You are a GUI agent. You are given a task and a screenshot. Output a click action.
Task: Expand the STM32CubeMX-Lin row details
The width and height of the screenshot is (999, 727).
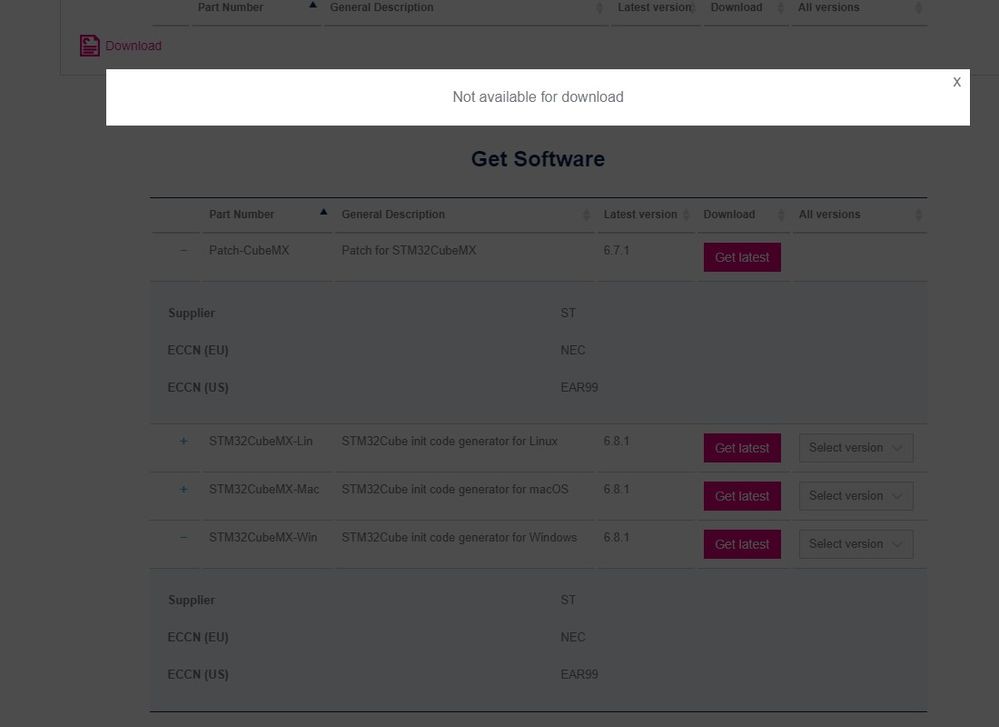tap(183, 441)
